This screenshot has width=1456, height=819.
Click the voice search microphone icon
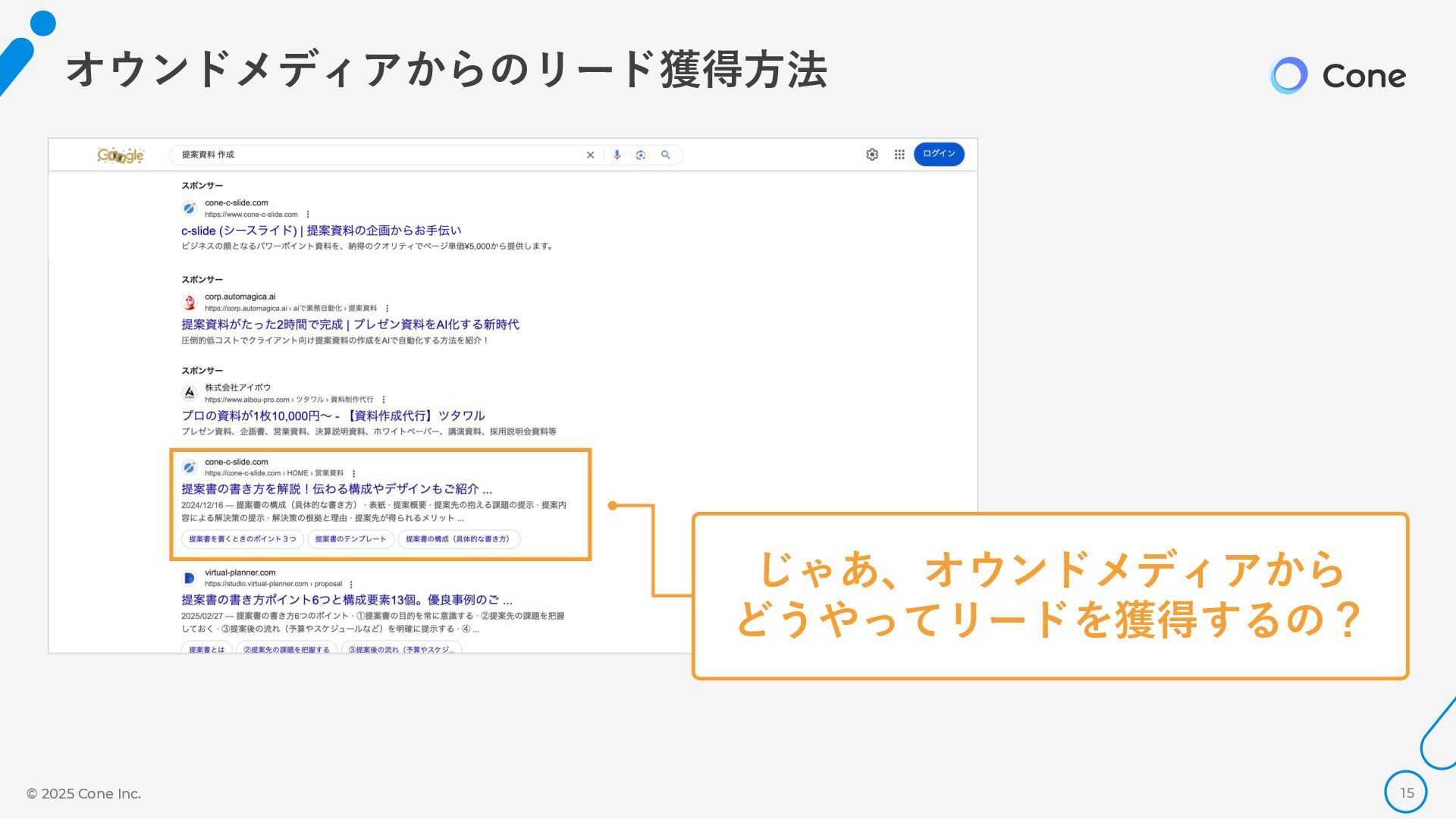[617, 155]
